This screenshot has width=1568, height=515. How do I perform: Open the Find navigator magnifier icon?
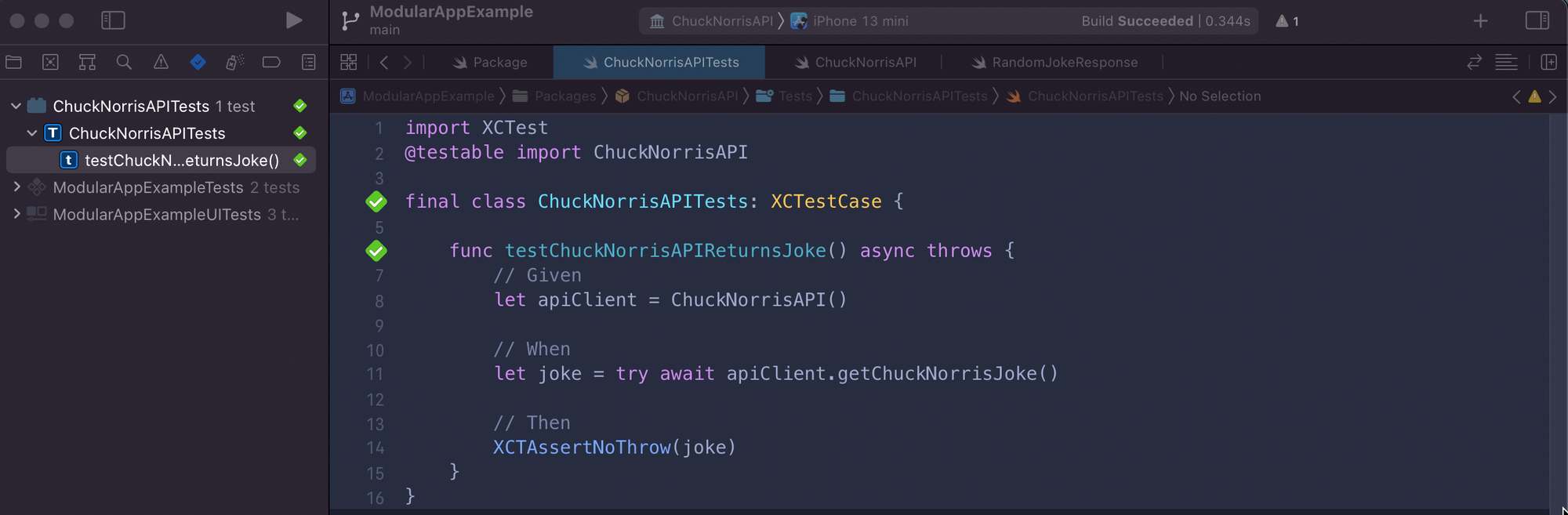click(124, 62)
